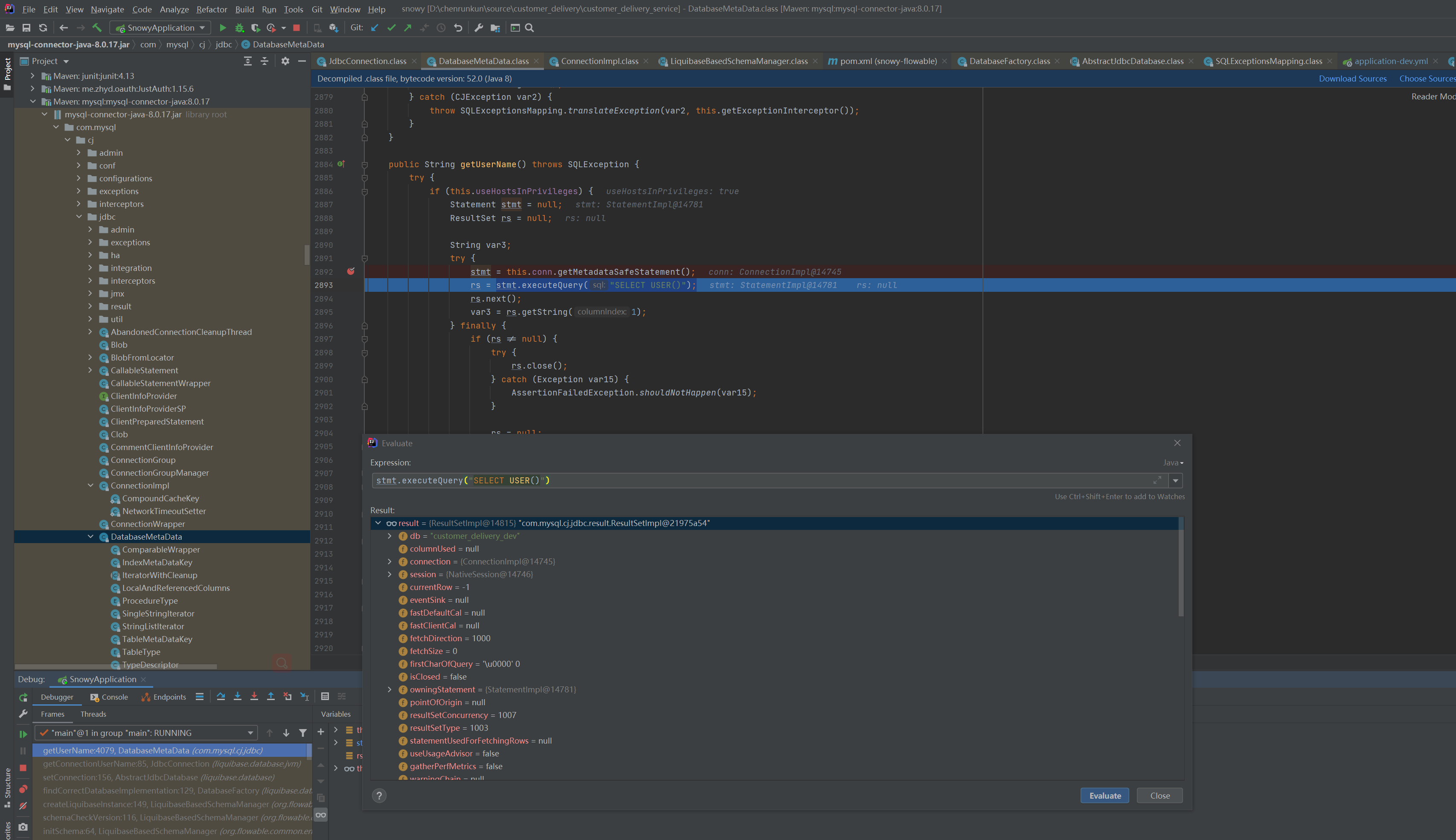Click the Step Out icon
Image resolution: width=1456 pixels, height=840 pixels.
click(x=270, y=696)
